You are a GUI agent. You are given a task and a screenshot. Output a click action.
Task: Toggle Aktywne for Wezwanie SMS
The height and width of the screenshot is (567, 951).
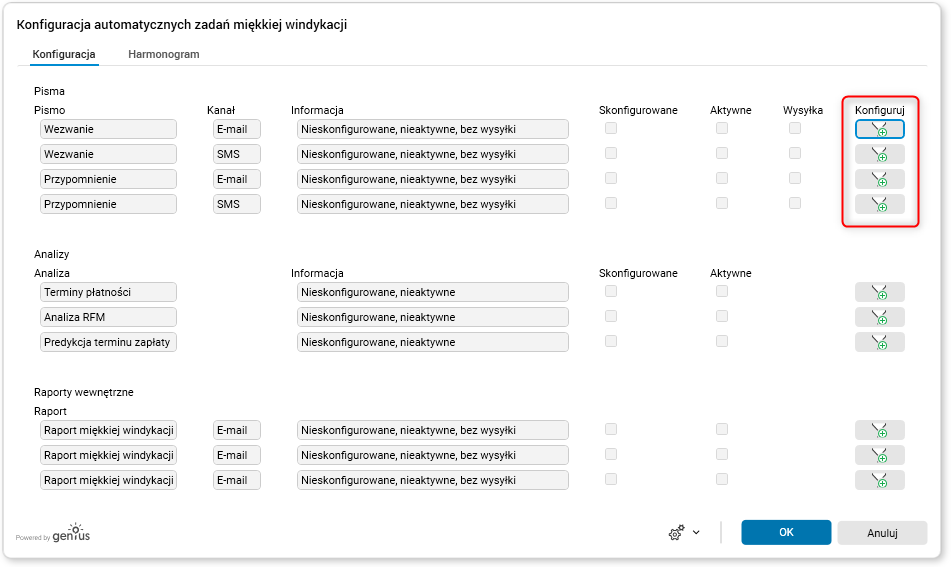coord(722,153)
